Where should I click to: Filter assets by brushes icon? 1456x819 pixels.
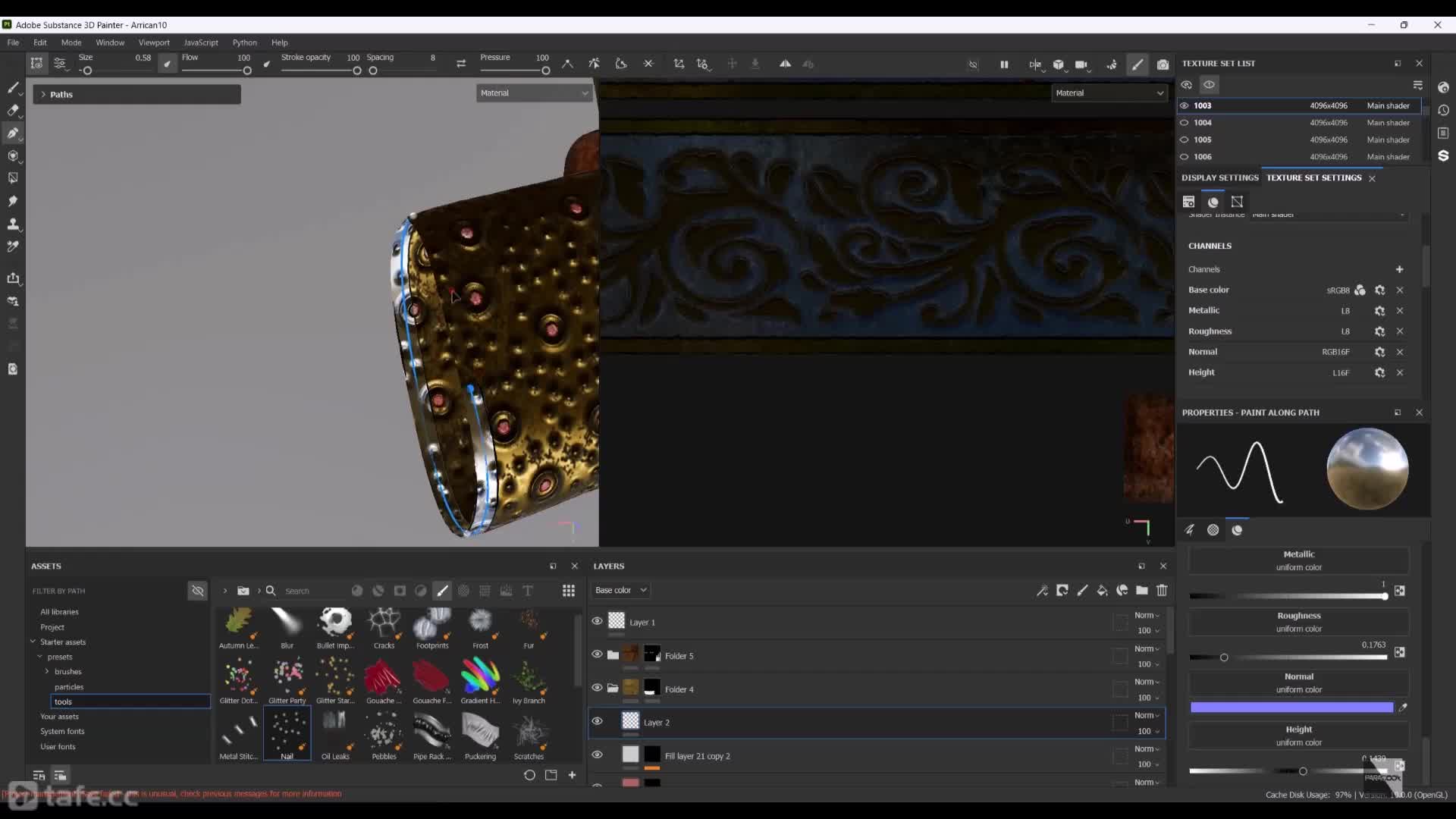pos(442,591)
